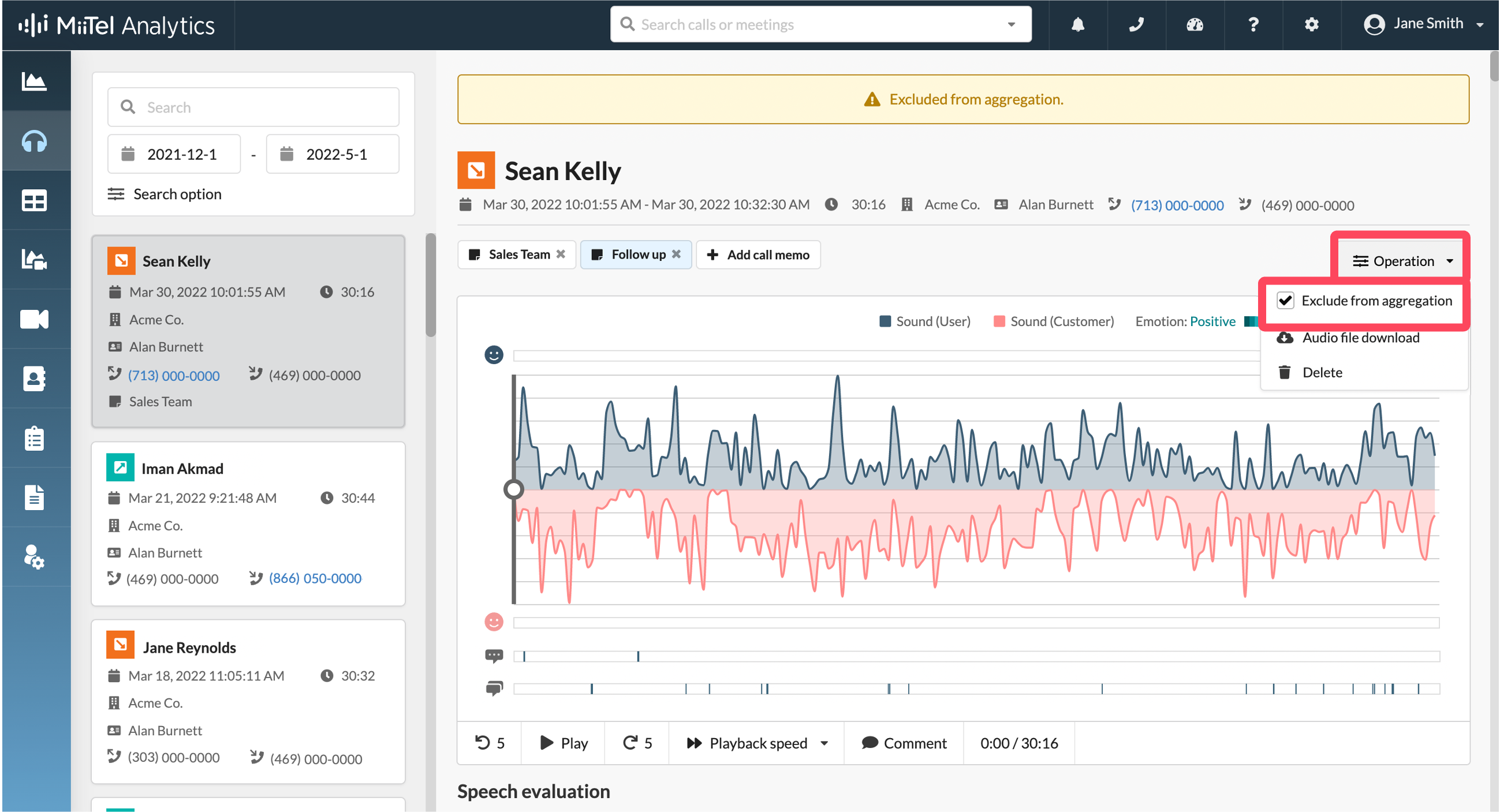
Task: Remove the Sales Team memo tag
Action: pyautogui.click(x=561, y=255)
